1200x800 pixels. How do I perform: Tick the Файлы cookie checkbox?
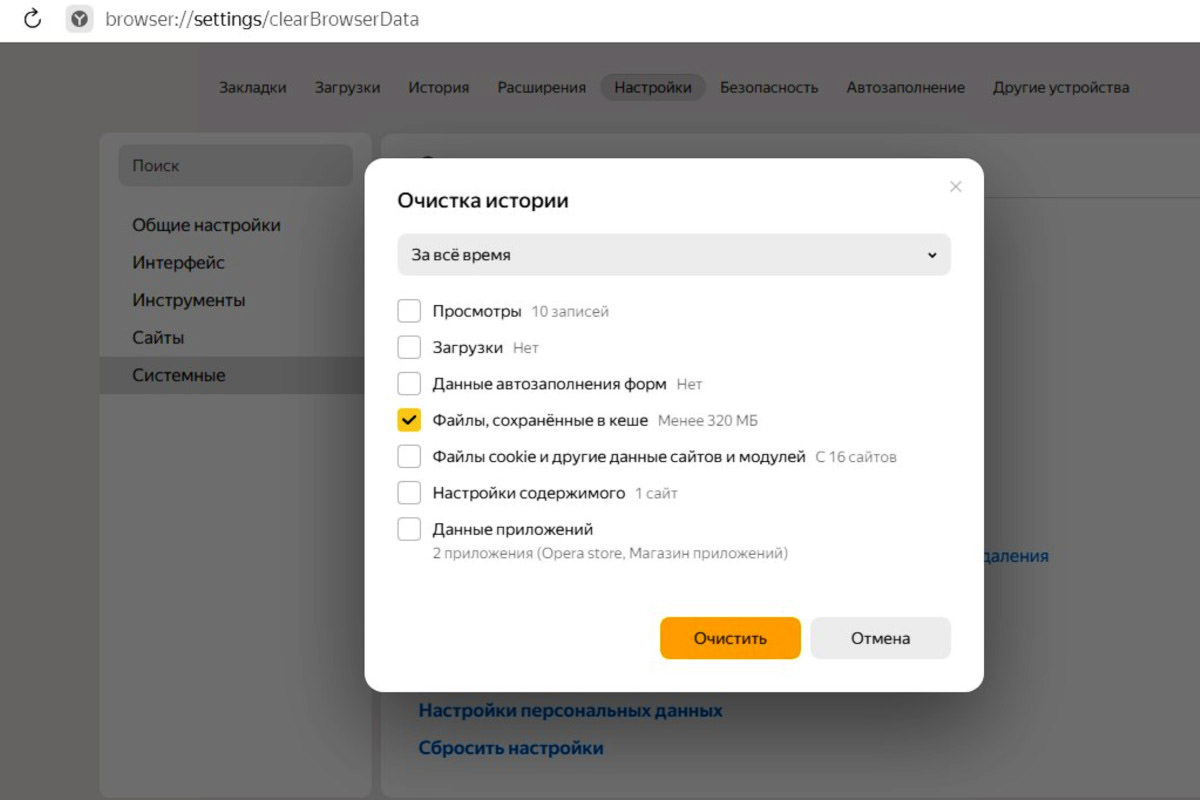[409, 456]
